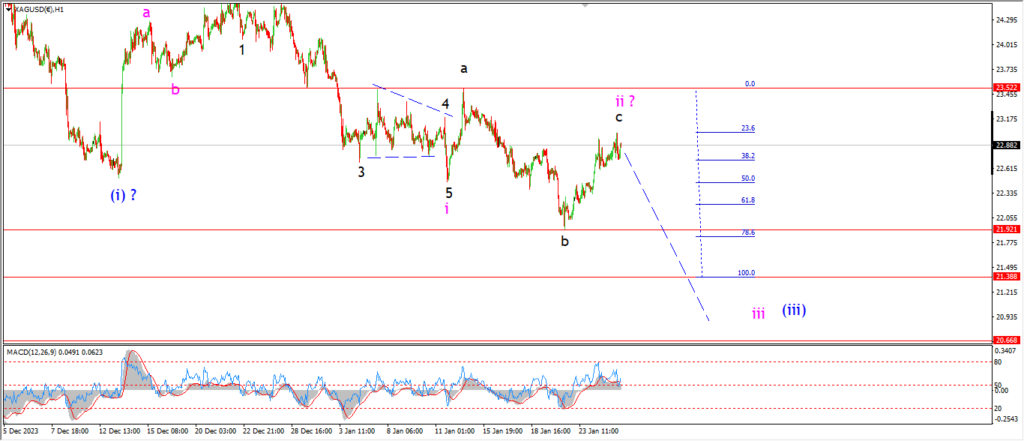Select the red 21.388 price level label
This screenshot has width=1024, height=441.
1006,277
